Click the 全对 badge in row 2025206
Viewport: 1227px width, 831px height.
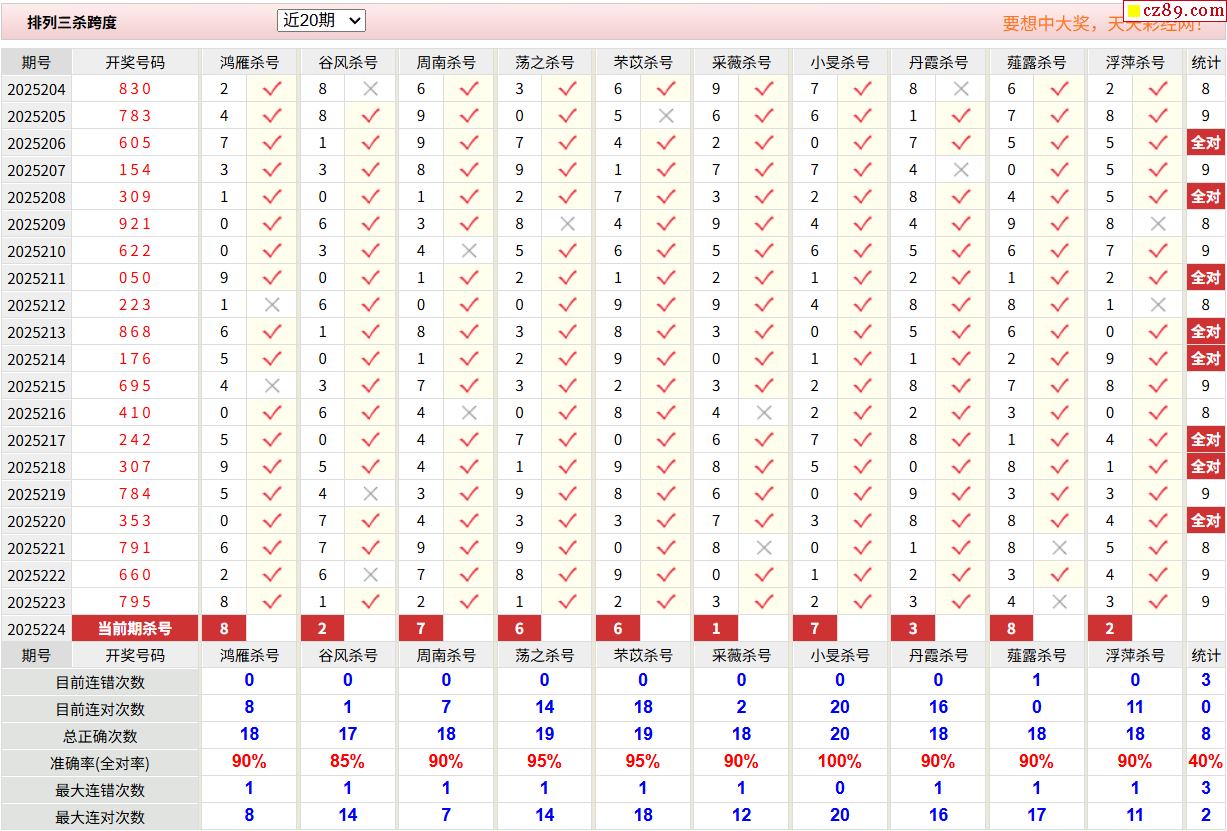tap(1206, 143)
